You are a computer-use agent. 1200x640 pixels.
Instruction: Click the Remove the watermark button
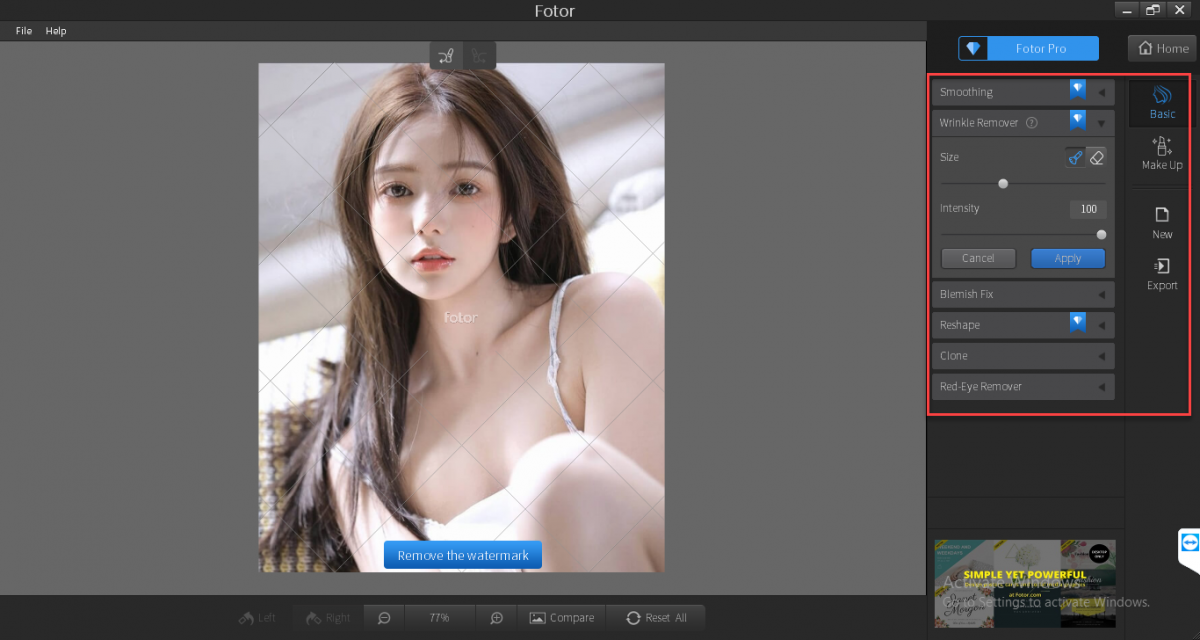click(x=462, y=556)
